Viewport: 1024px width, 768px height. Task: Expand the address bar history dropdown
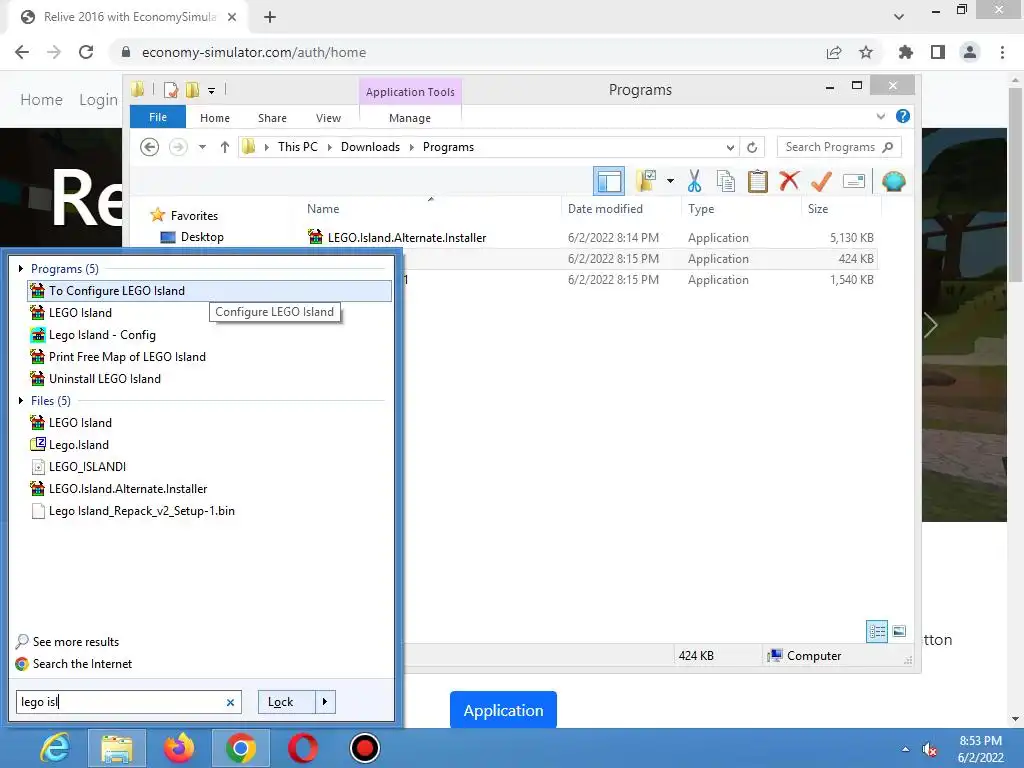click(x=730, y=148)
